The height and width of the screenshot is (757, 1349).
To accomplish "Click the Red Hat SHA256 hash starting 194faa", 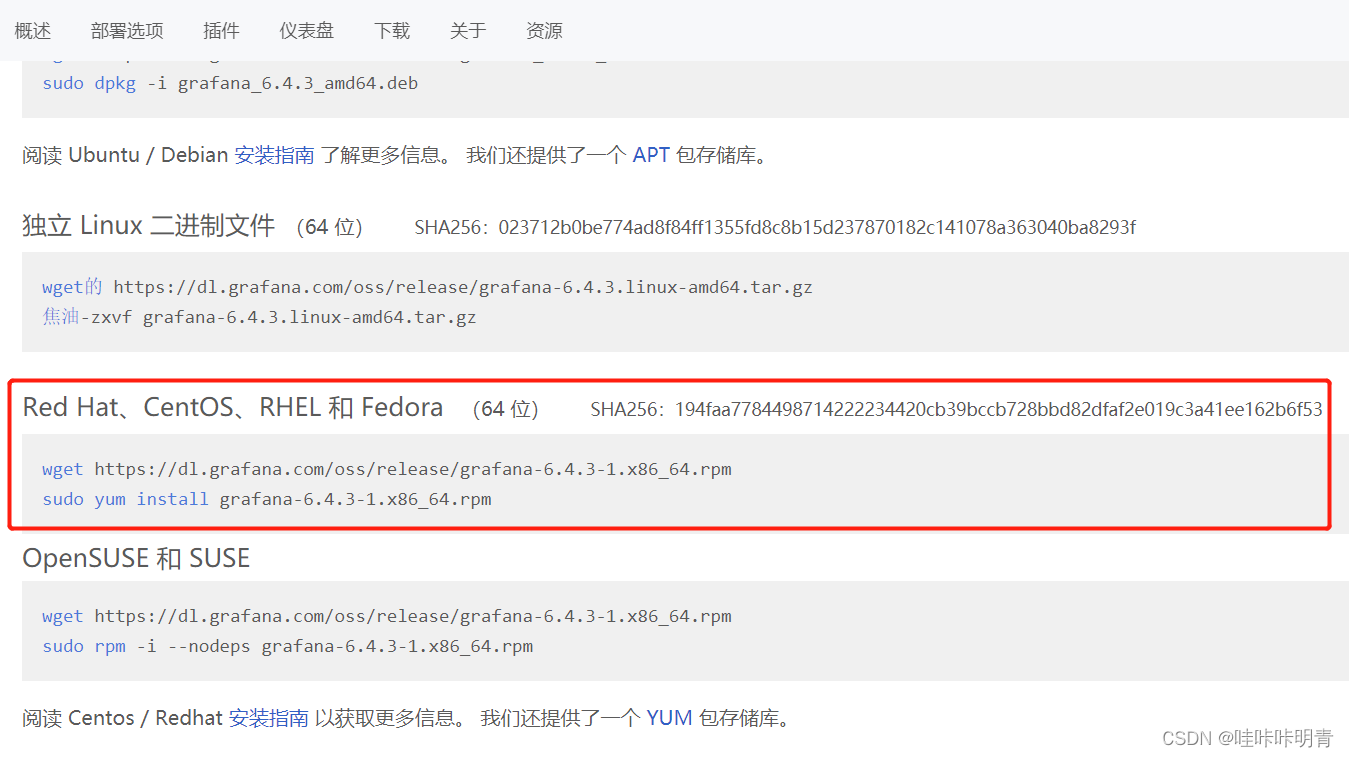I will coord(998,409).
